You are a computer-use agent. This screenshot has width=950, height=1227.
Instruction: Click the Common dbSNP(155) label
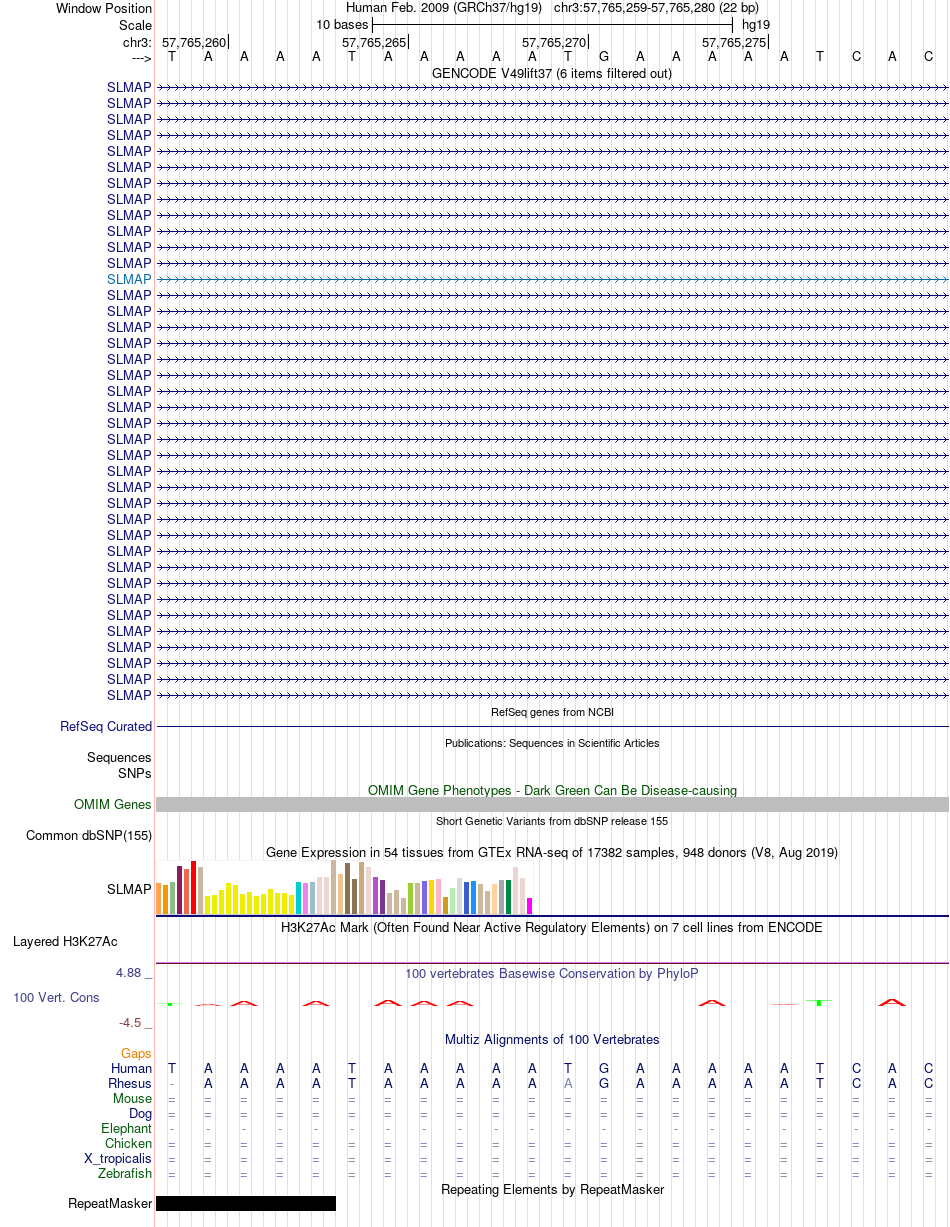point(89,835)
